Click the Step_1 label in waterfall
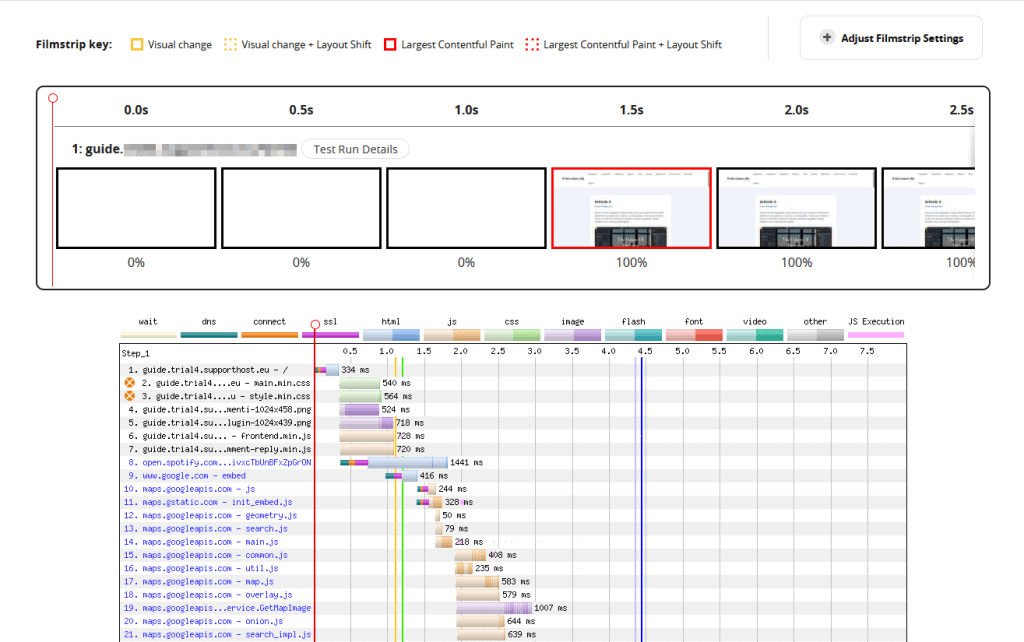 [135, 353]
